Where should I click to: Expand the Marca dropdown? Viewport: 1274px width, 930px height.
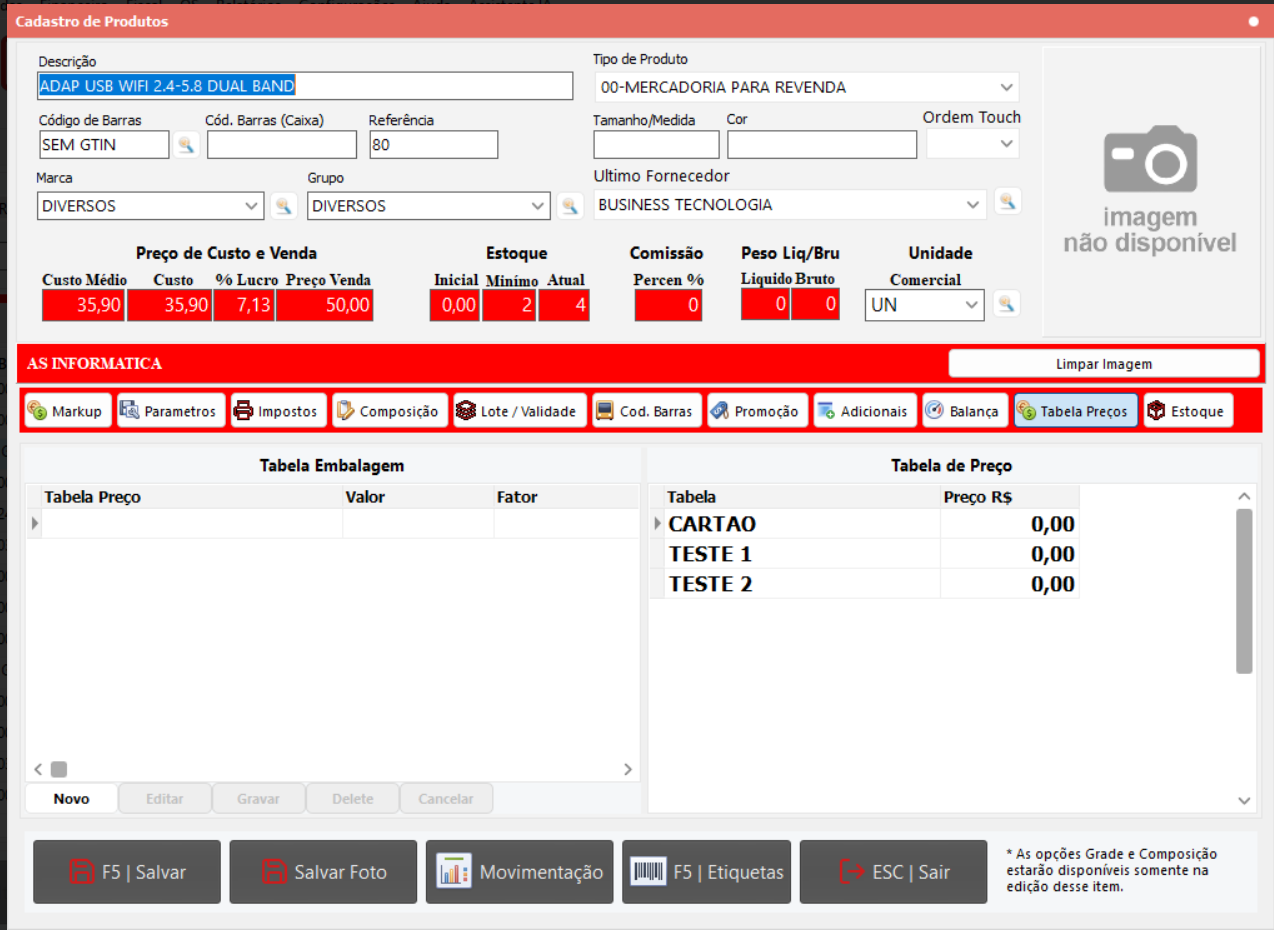(x=251, y=206)
